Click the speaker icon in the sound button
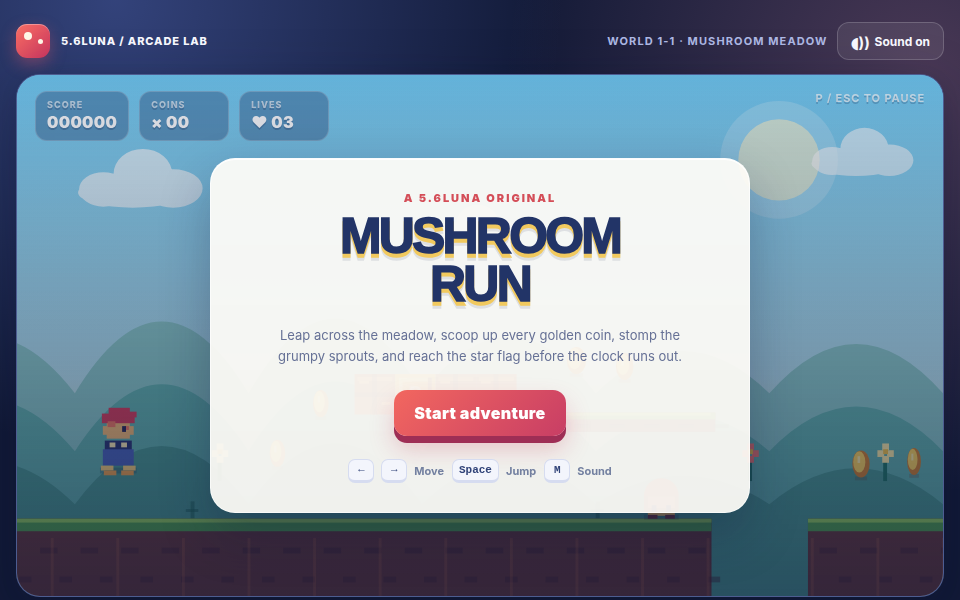The height and width of the screenshot is (600, 960). click(860, 42)
